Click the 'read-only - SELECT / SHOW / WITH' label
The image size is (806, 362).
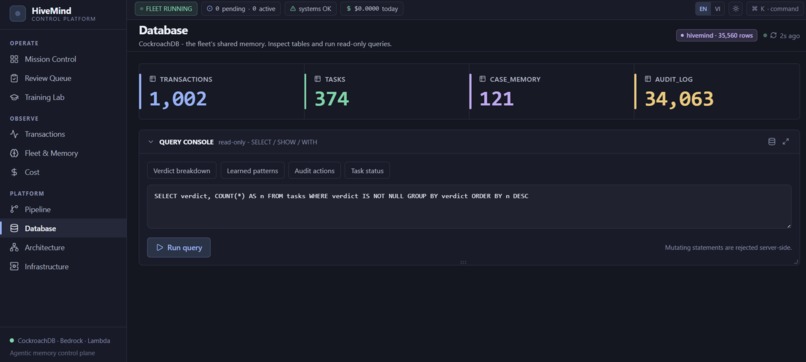tap(268, 142)
